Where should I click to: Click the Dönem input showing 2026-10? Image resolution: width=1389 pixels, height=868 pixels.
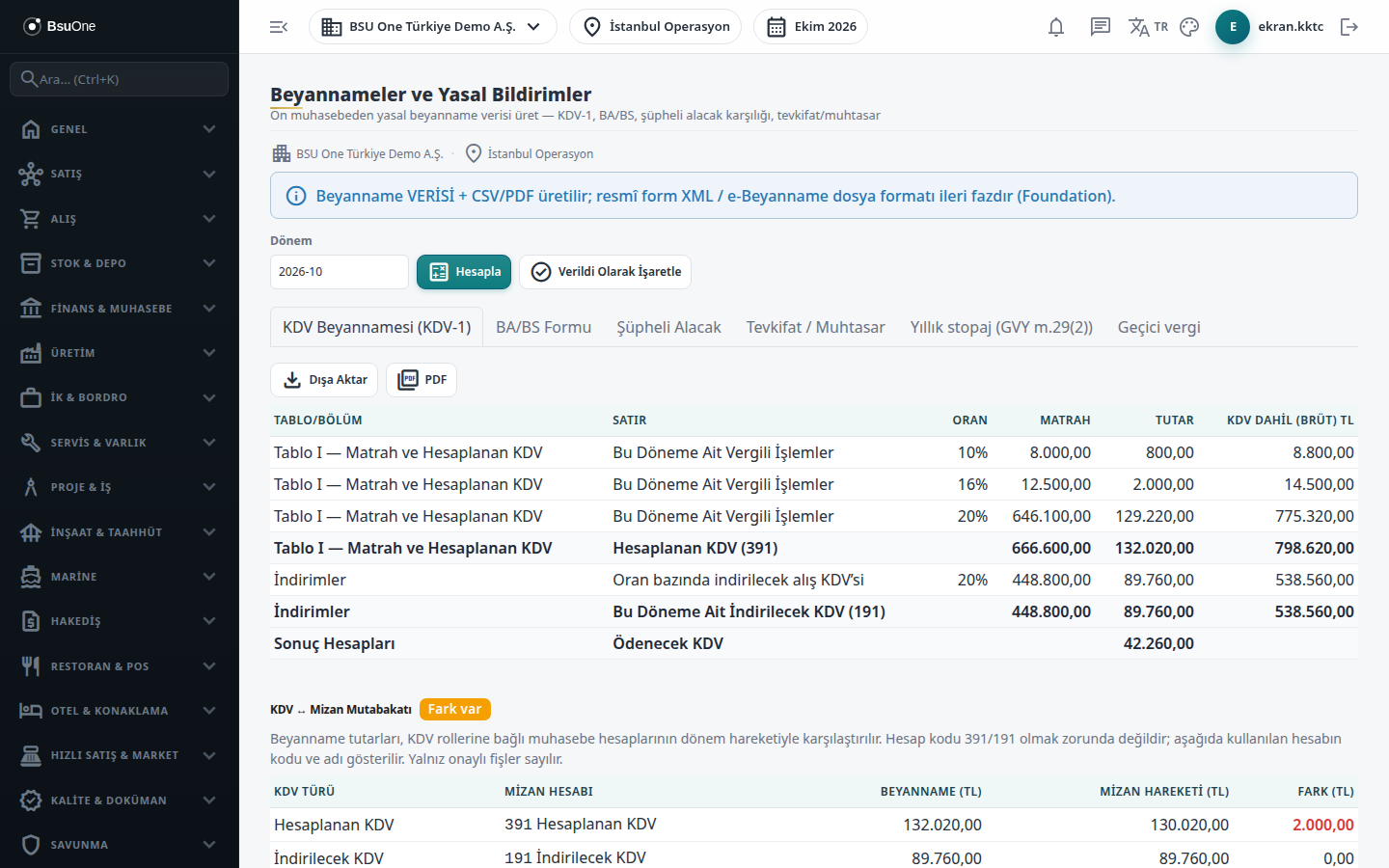(340, 272)
